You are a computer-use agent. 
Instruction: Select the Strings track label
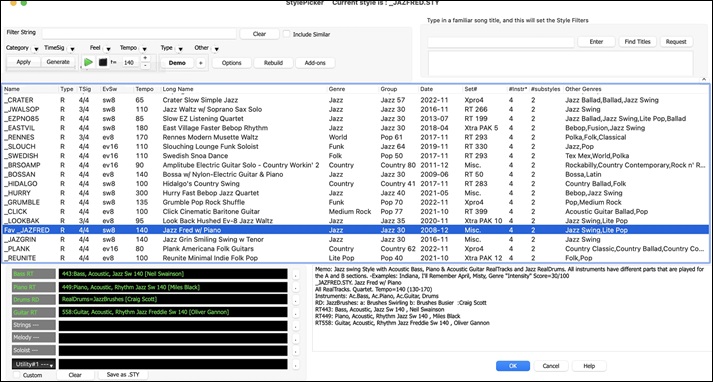tap(34, 325)
